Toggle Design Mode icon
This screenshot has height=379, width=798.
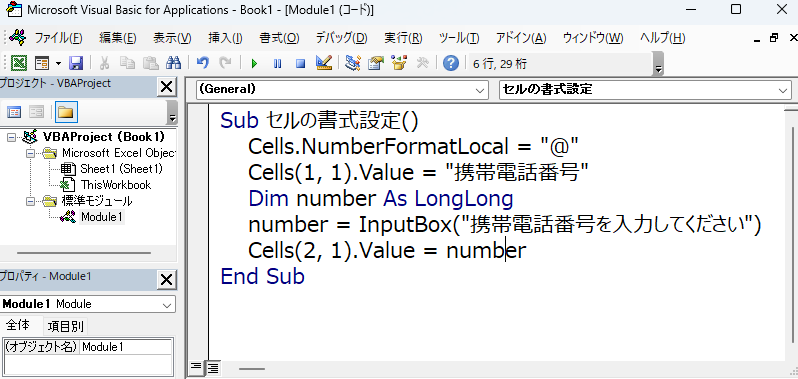[x=324, y=63]
